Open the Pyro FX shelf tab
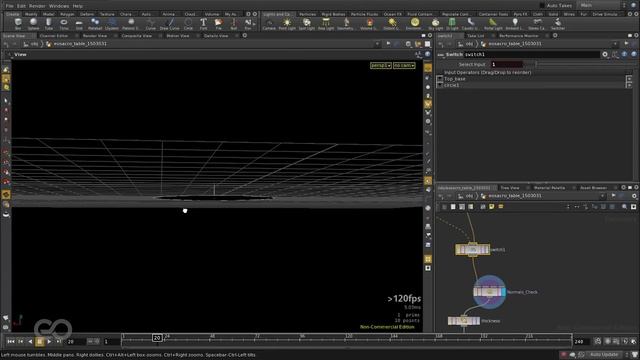This screenshot has height=360, width=640. (x=520, y=14)
